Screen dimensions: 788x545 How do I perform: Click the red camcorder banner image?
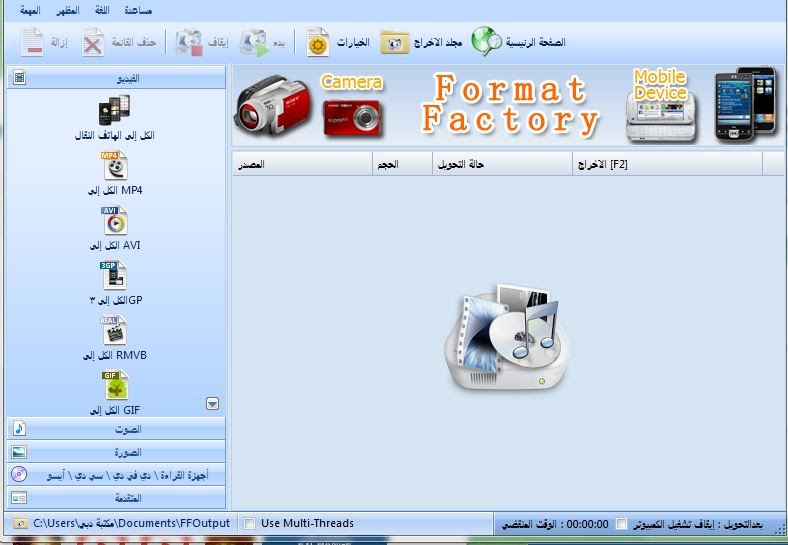coord(273,105)
